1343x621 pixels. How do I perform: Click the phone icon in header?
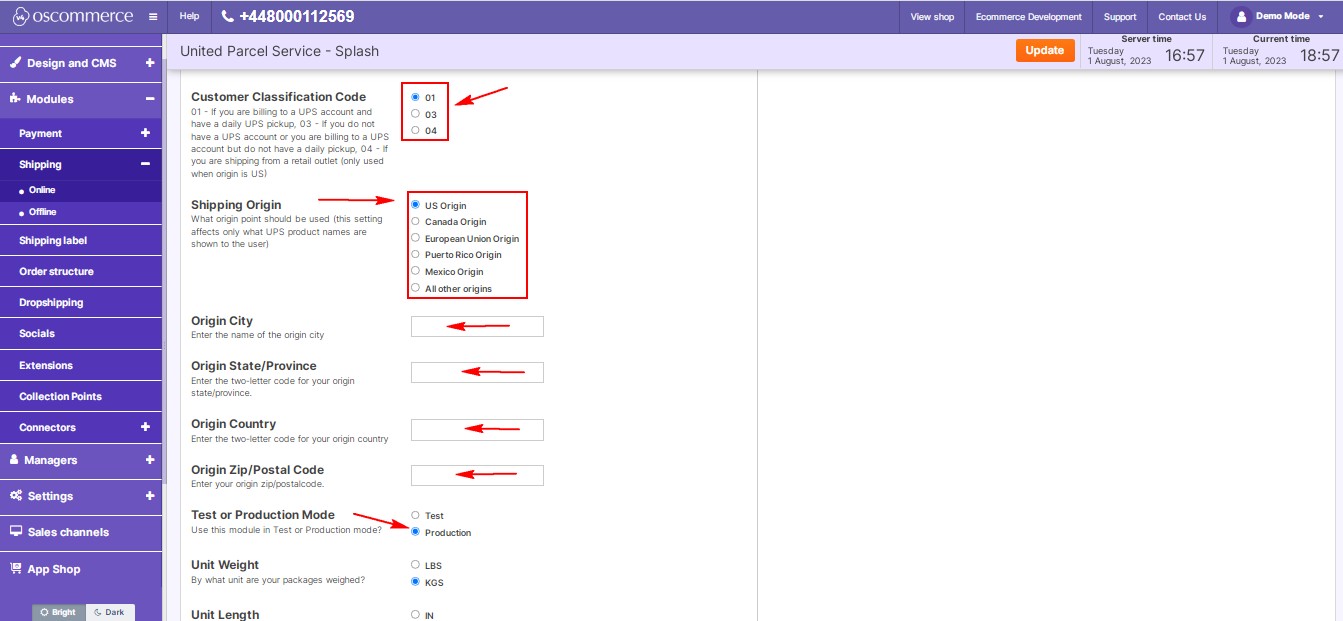pyautogui.click(x=227, y=17)
